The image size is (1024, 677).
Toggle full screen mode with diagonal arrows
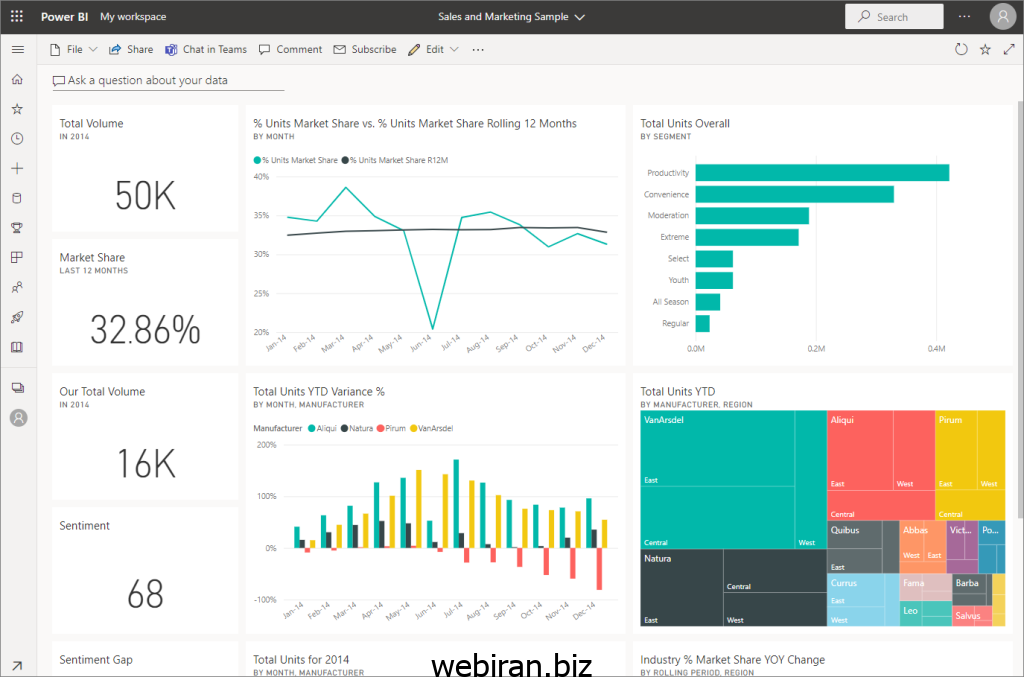[1008, 49]
